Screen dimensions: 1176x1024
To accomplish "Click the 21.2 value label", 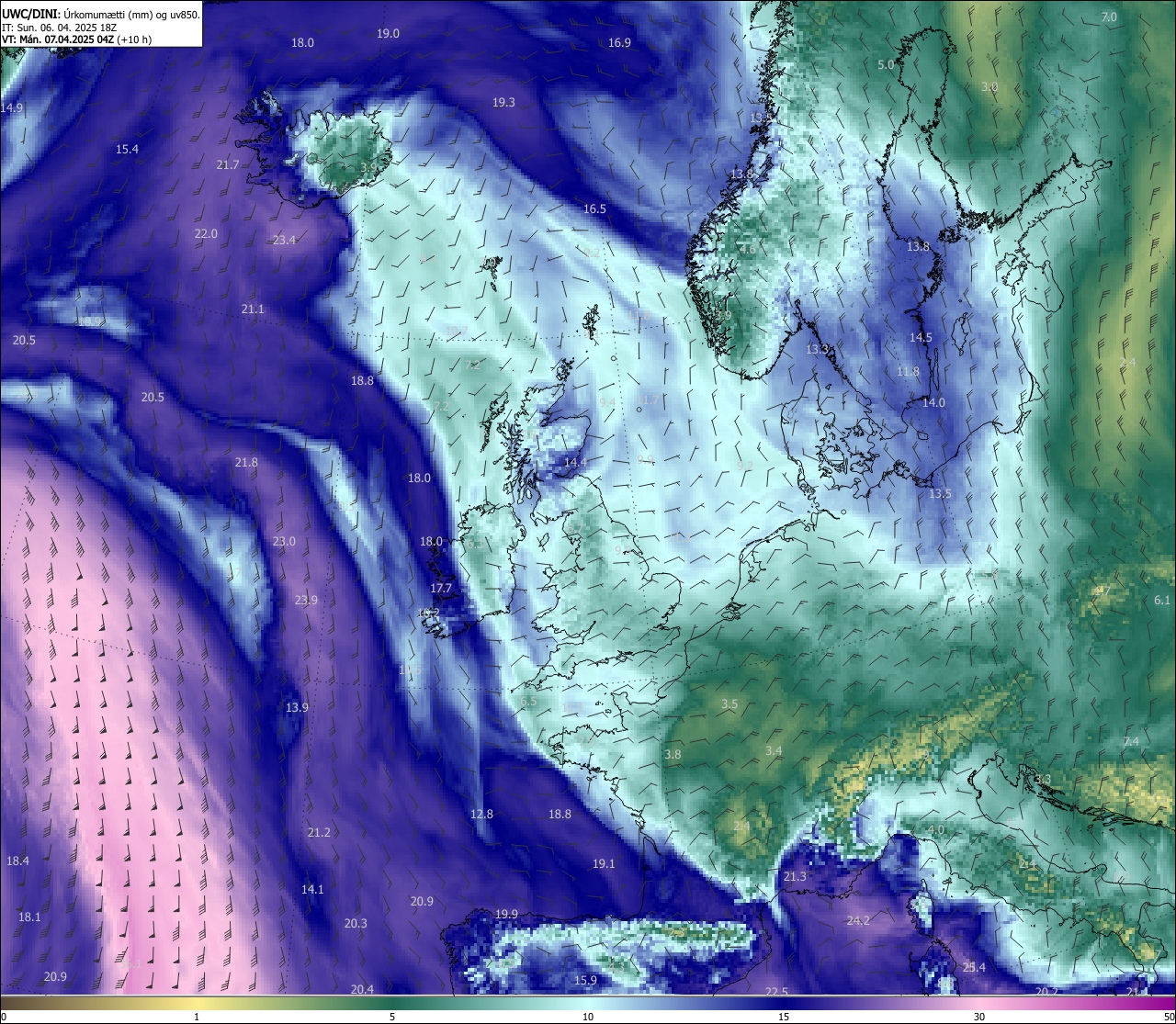I will point(319,833).
